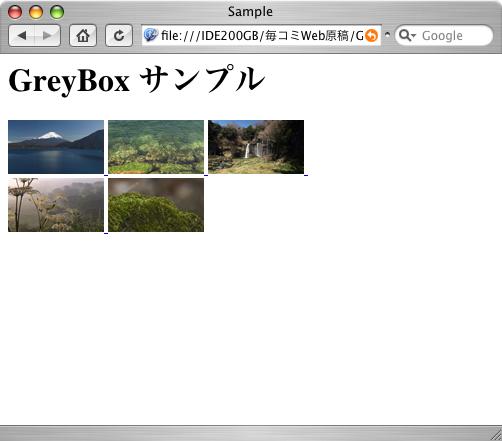502x441 pixels.
Task: Click the globe site icon in address bar
Action: tap(151, 35)
